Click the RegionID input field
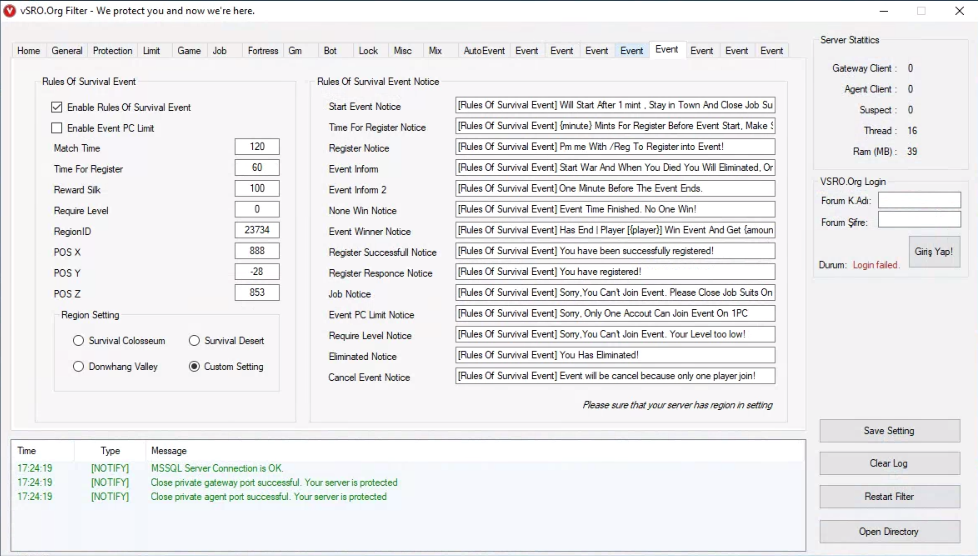Screen dimensions: 978x556 tap(257, 230)
